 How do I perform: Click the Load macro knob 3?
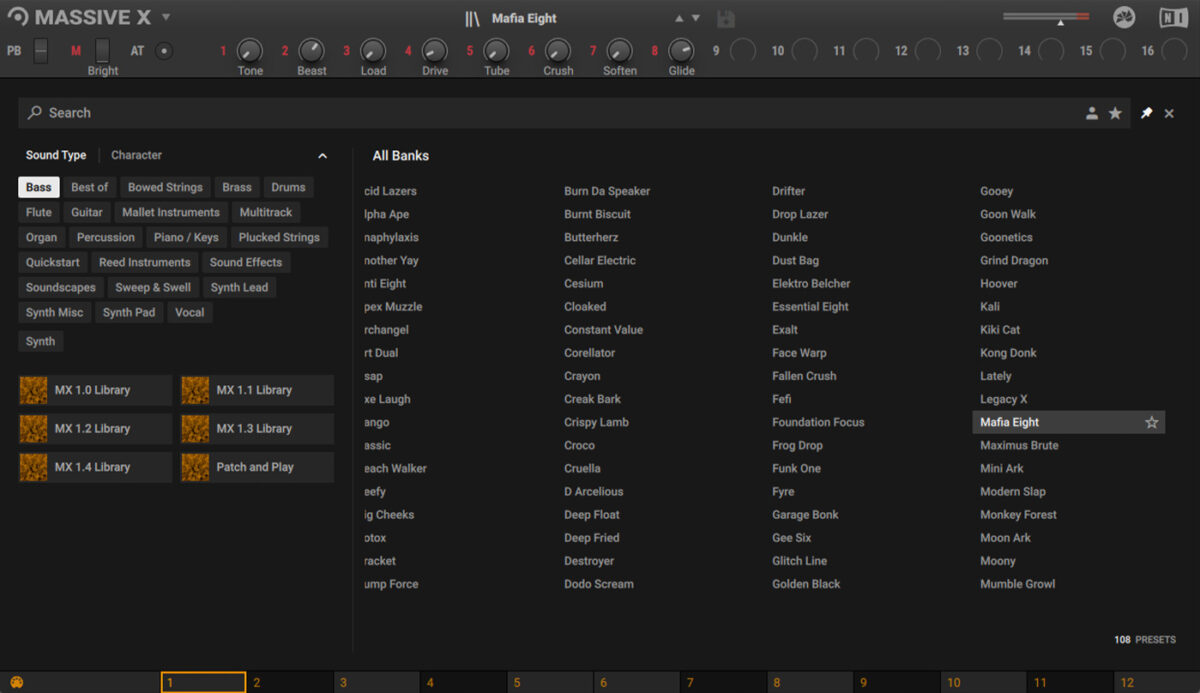tap(373, 51)
